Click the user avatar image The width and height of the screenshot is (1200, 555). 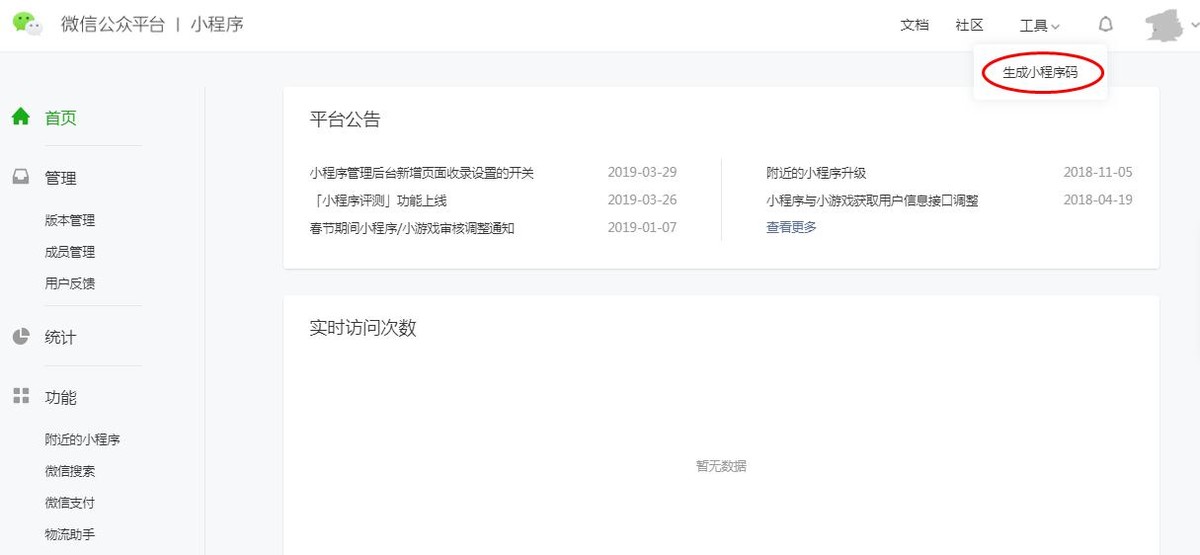[1165, 24]
